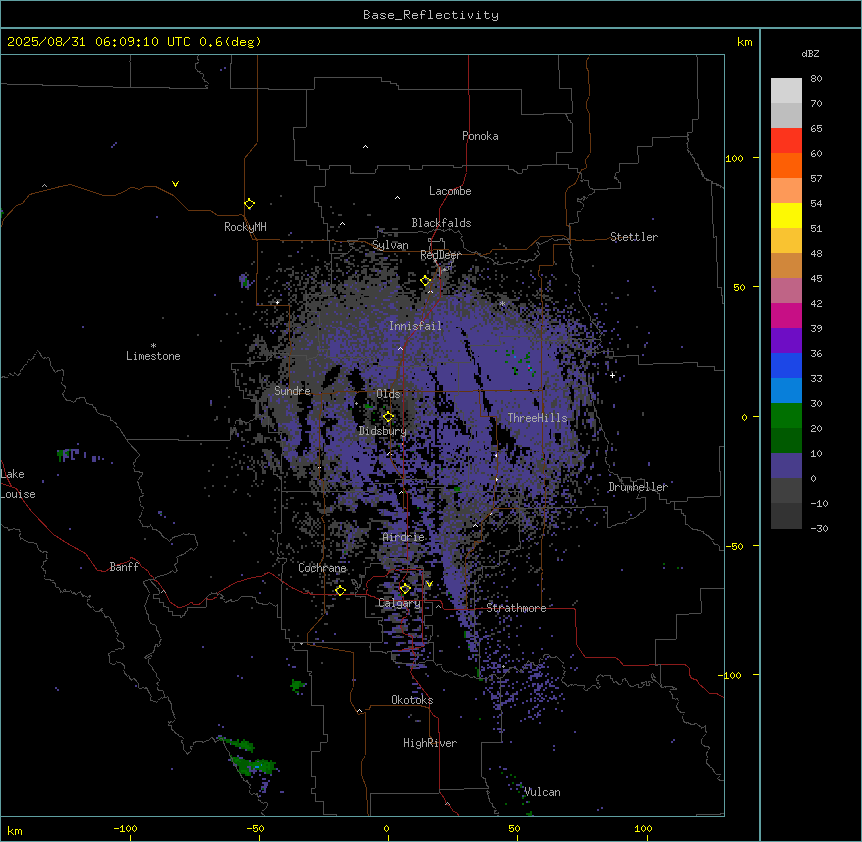Click the yellow diamond marker above Calgary label
The image size is (862, 842).
click(x=405, y=589)
